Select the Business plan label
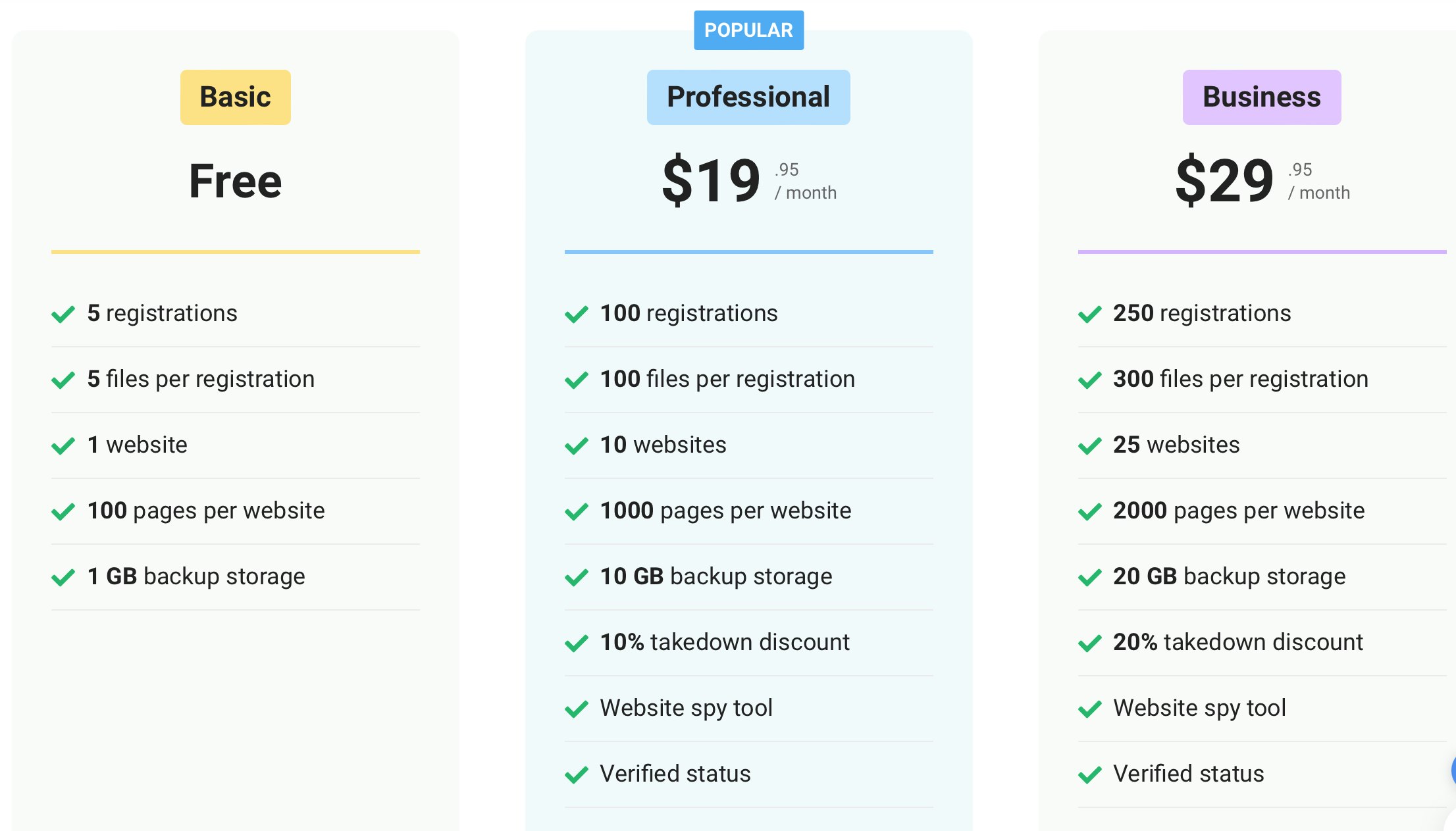Image resolution: width=1456 pixels, height=831 pixels. [x=1262, y=97]
